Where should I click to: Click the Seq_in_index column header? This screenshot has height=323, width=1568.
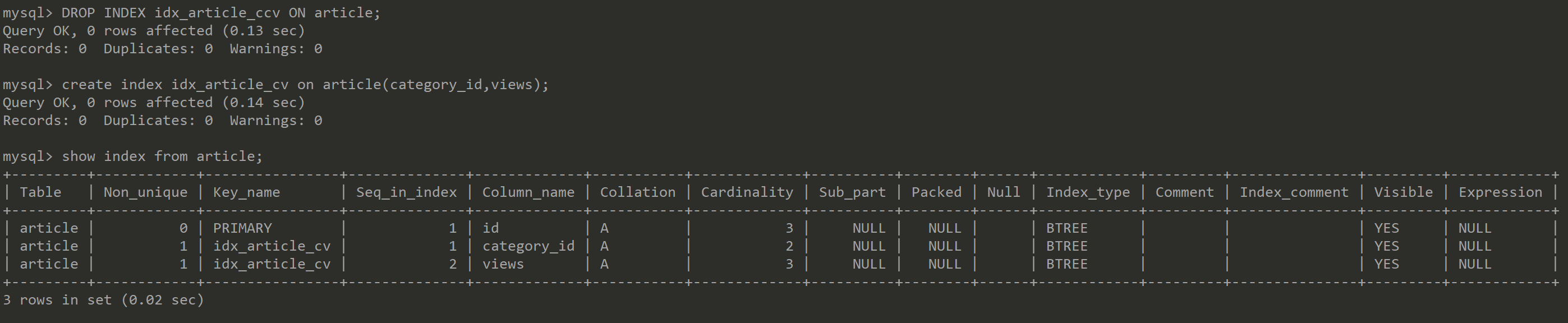406,192
